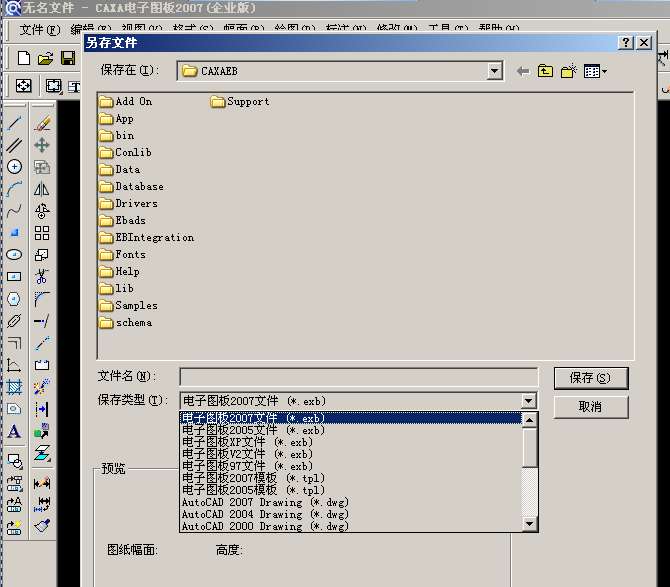Open the view menu icon in the dialog
This screenshot has width=670, height=587.
pos(595,71)
